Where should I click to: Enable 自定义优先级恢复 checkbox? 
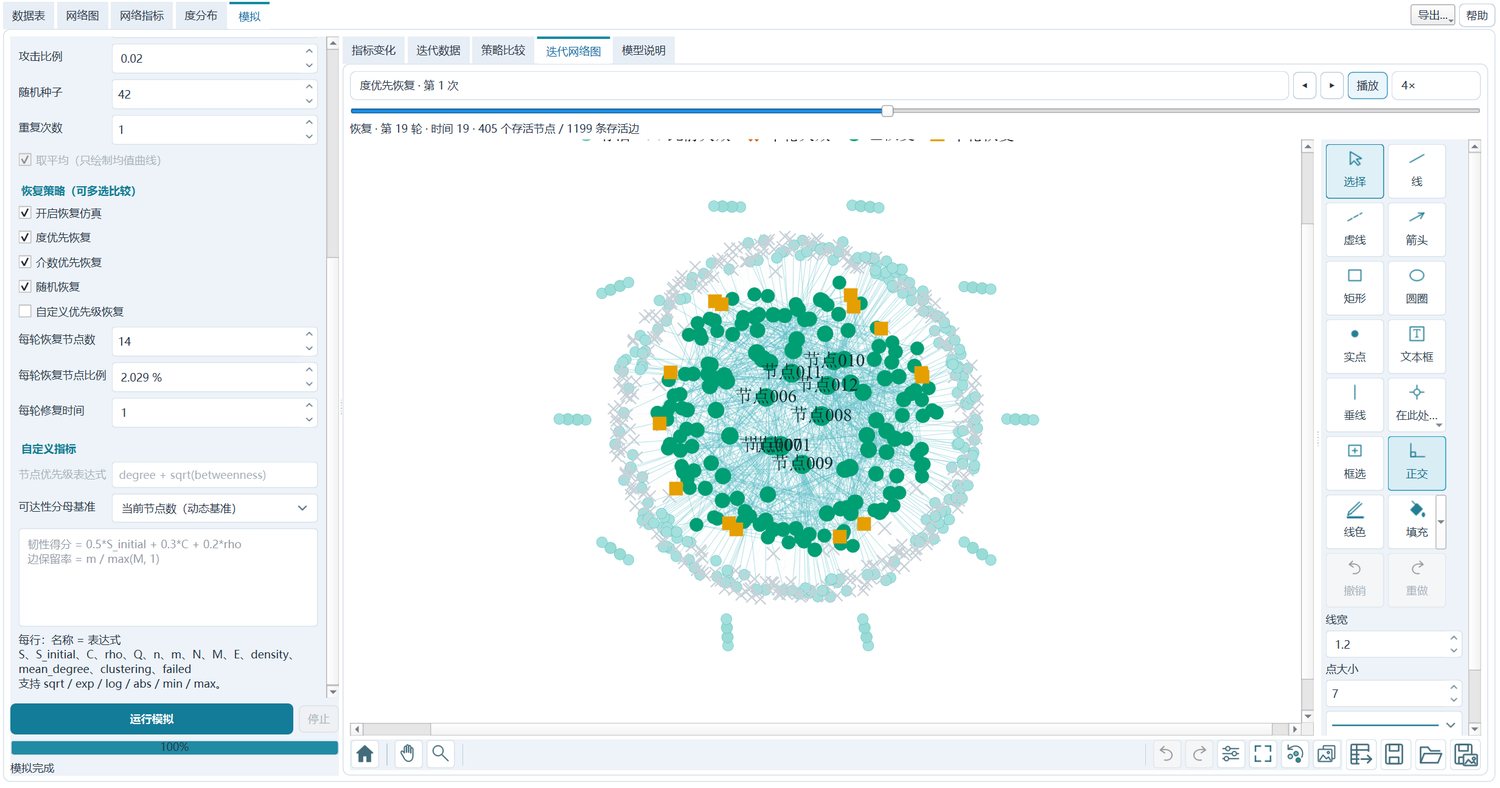pos(71,311)
